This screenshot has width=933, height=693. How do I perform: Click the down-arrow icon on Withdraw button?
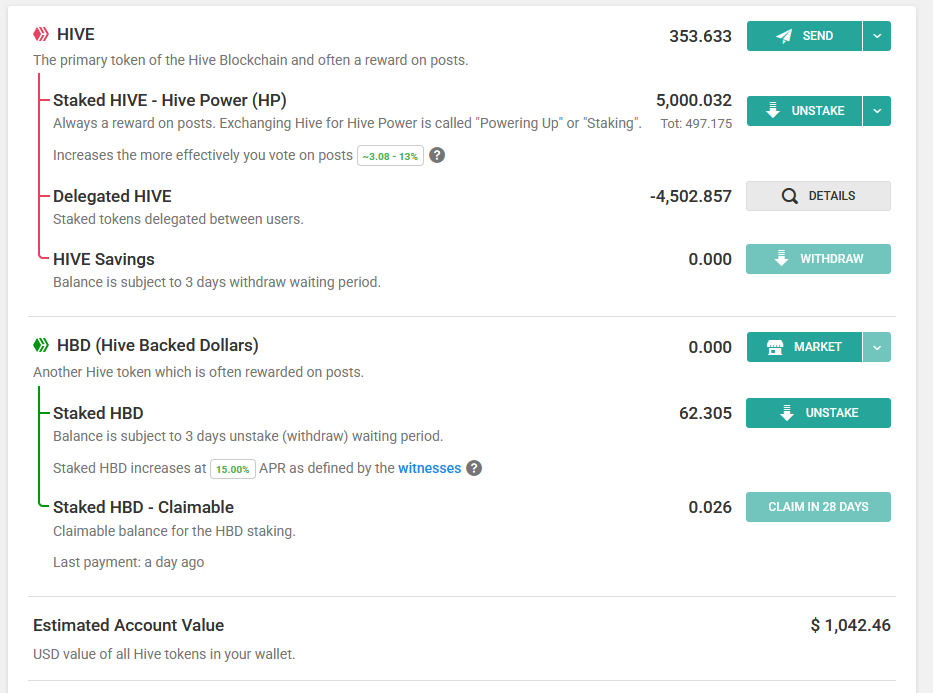tap(782, 259)
